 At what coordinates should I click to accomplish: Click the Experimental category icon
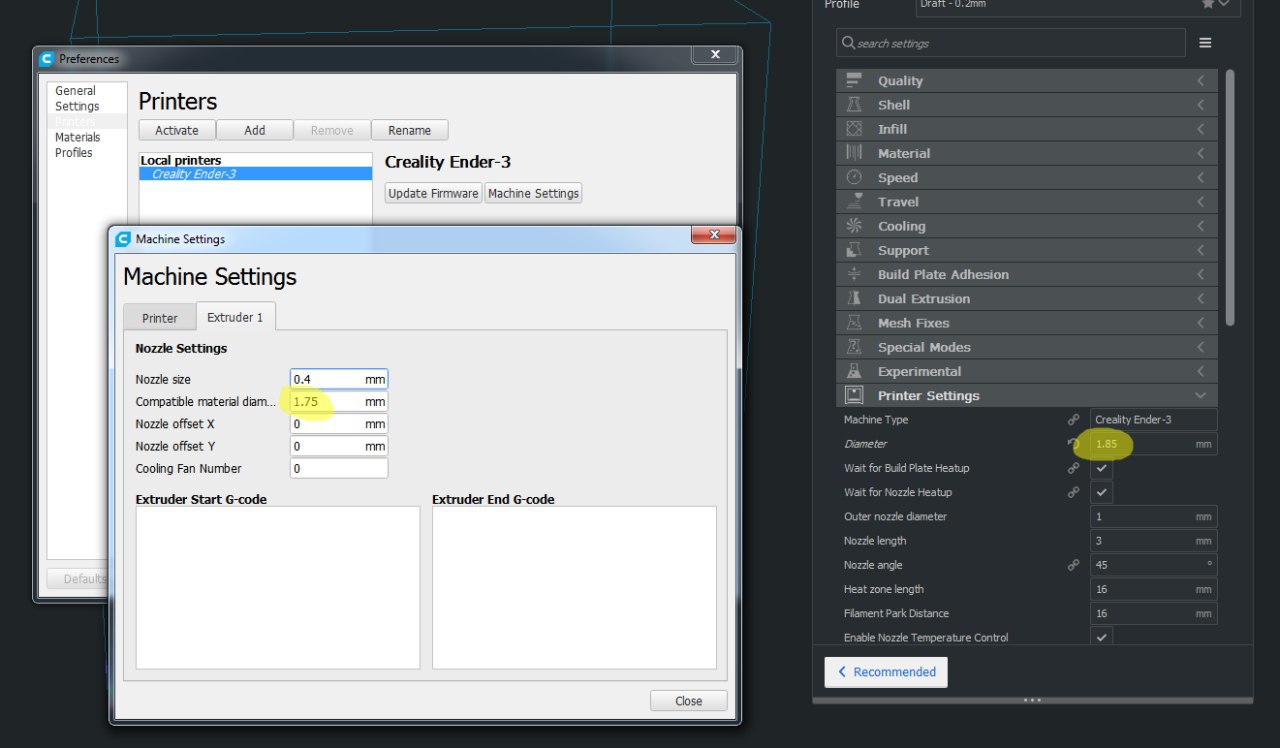(854, 371)
